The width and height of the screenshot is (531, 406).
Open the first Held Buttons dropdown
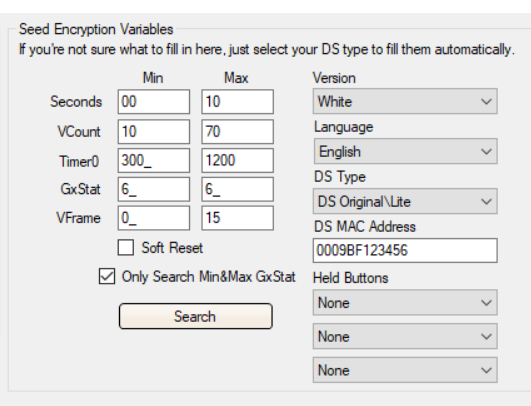[x=405, y=302]
